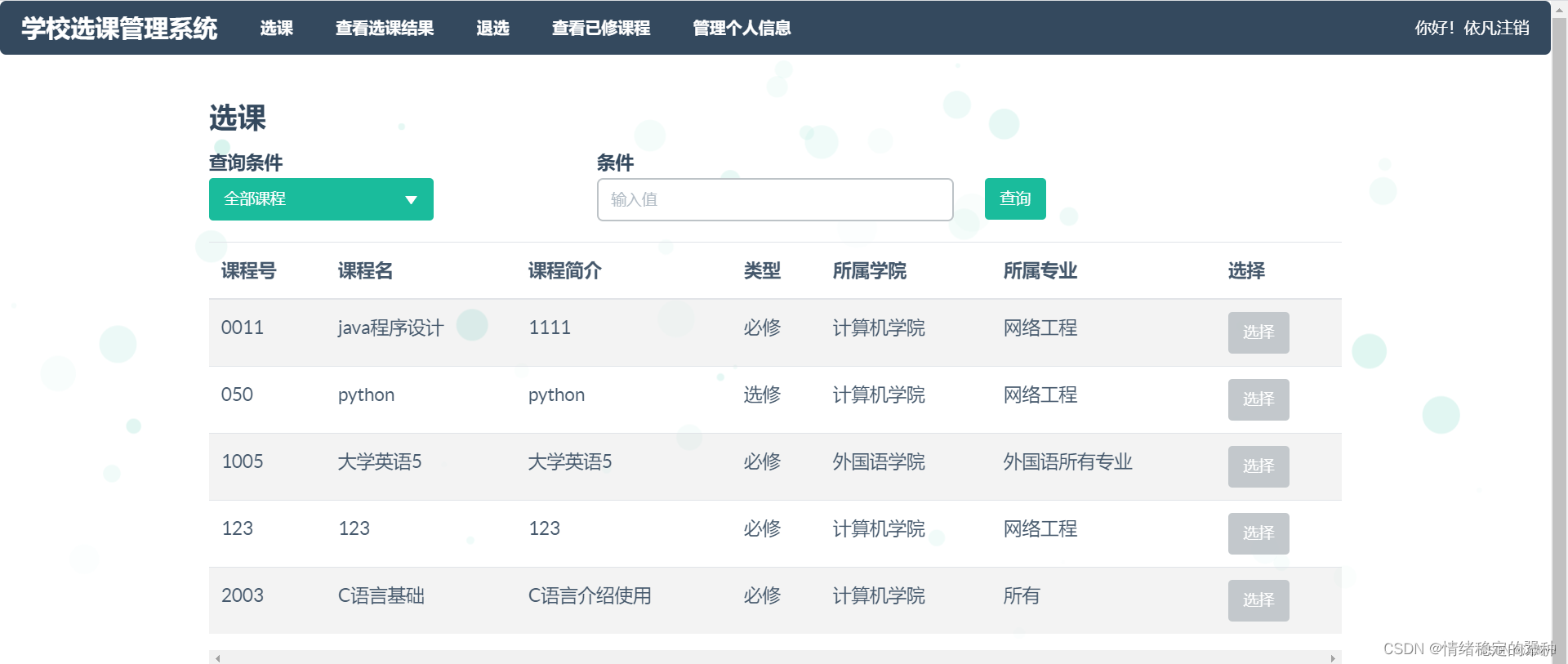Click the 课程名 column header
The height and width of the screenshot is (664, 1568).
click(366, 270)
